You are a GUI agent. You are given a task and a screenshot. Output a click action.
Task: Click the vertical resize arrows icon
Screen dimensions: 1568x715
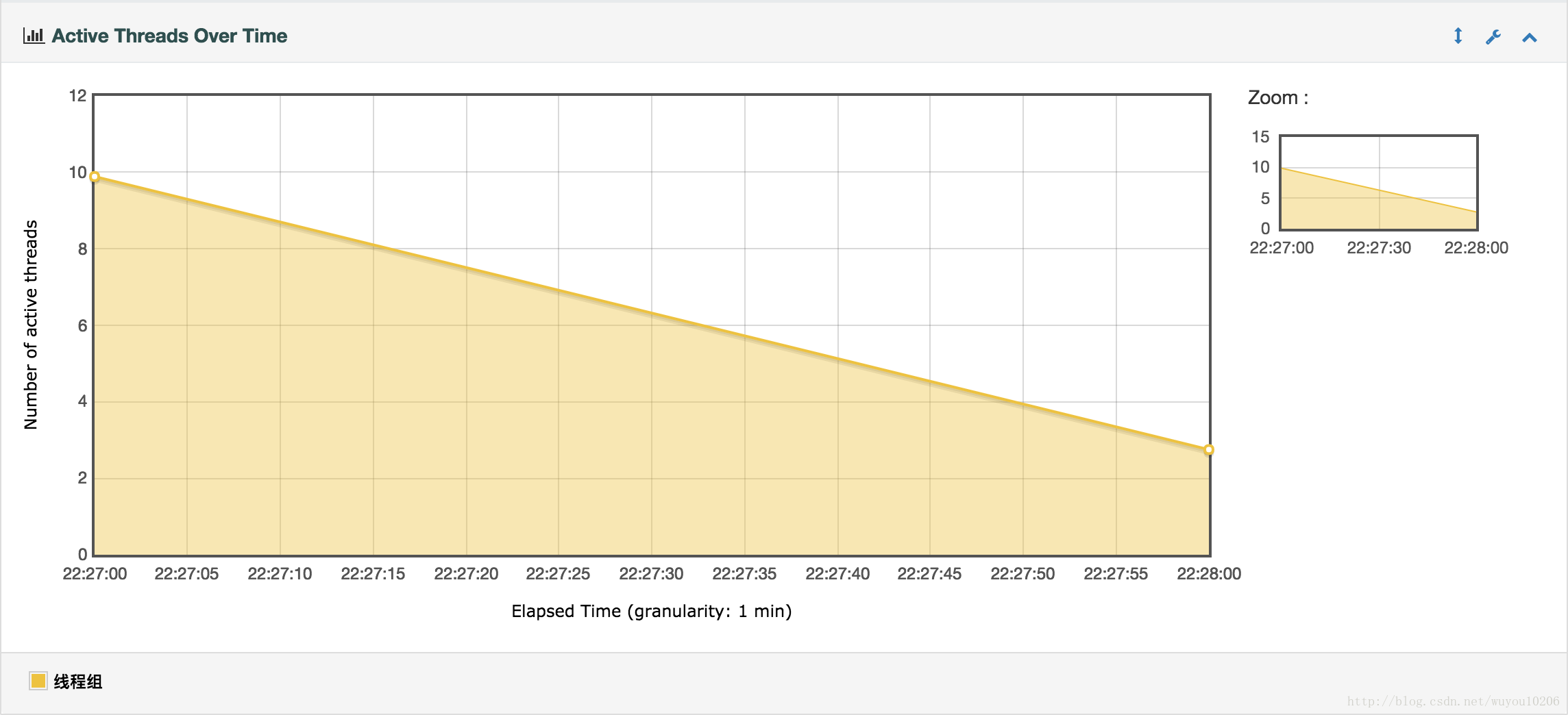[1458, 36]
